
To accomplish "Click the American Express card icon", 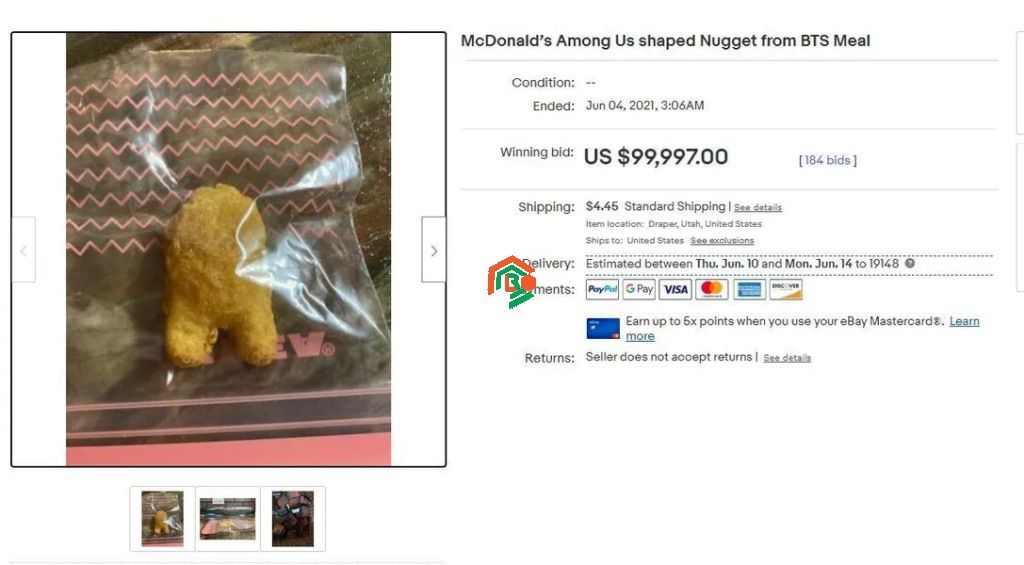I will coord(749,289).
